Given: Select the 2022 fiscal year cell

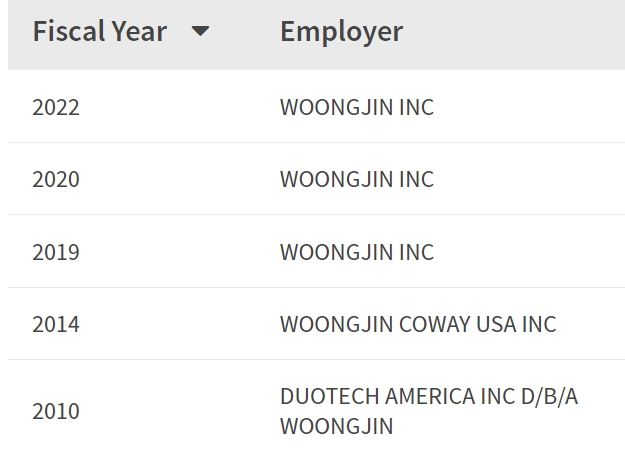Looking at the screenshot, I should click(x=56, y=107).
